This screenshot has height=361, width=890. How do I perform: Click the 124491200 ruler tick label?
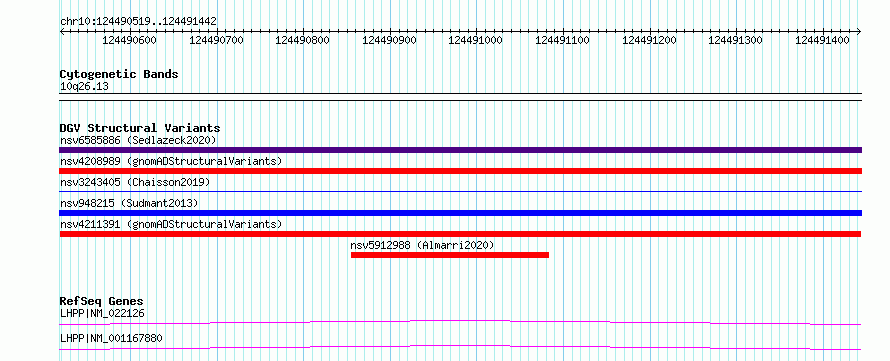click(x=649, y=40)
